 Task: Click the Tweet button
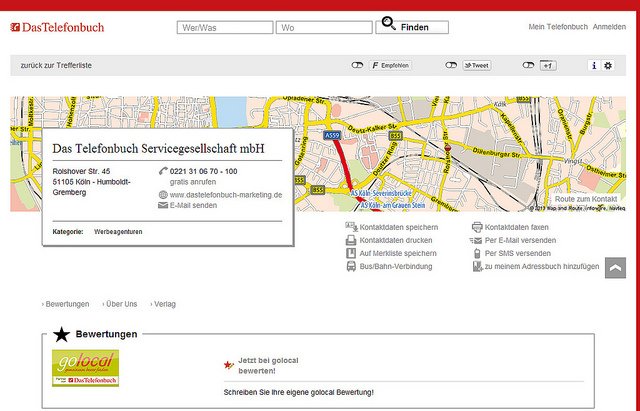click(477, 65)
